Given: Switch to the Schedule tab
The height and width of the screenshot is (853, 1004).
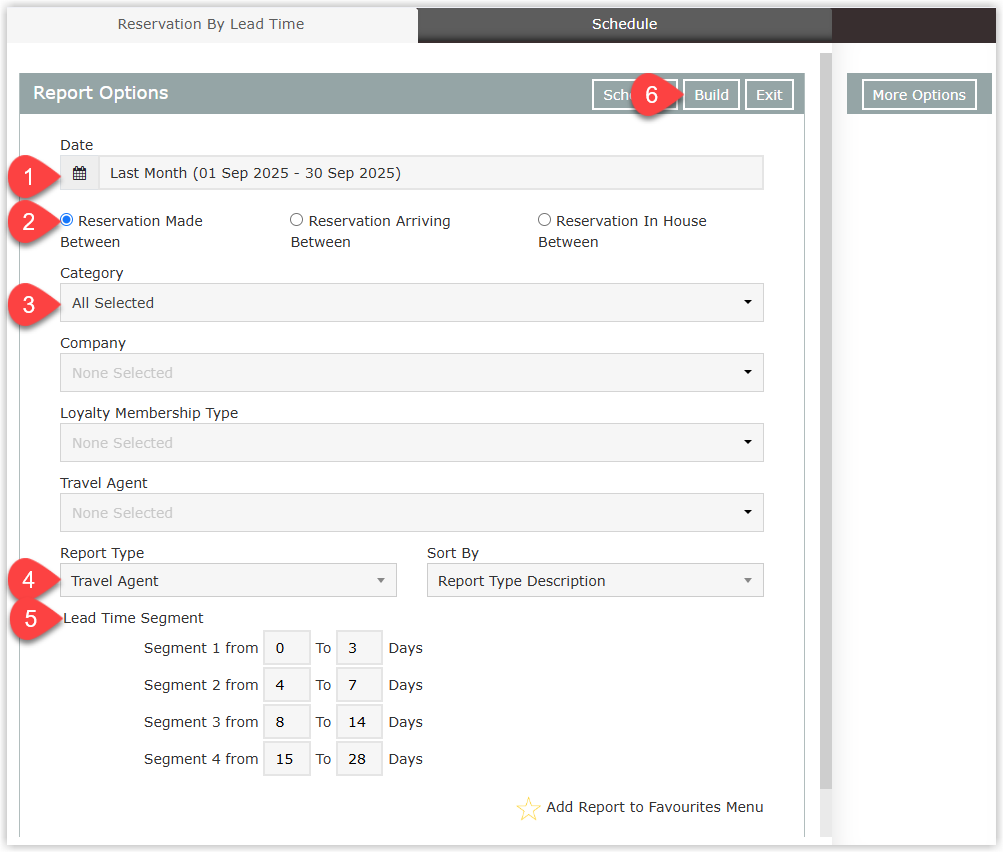Looking at the screenshot, I should click(x=624, y=24).
